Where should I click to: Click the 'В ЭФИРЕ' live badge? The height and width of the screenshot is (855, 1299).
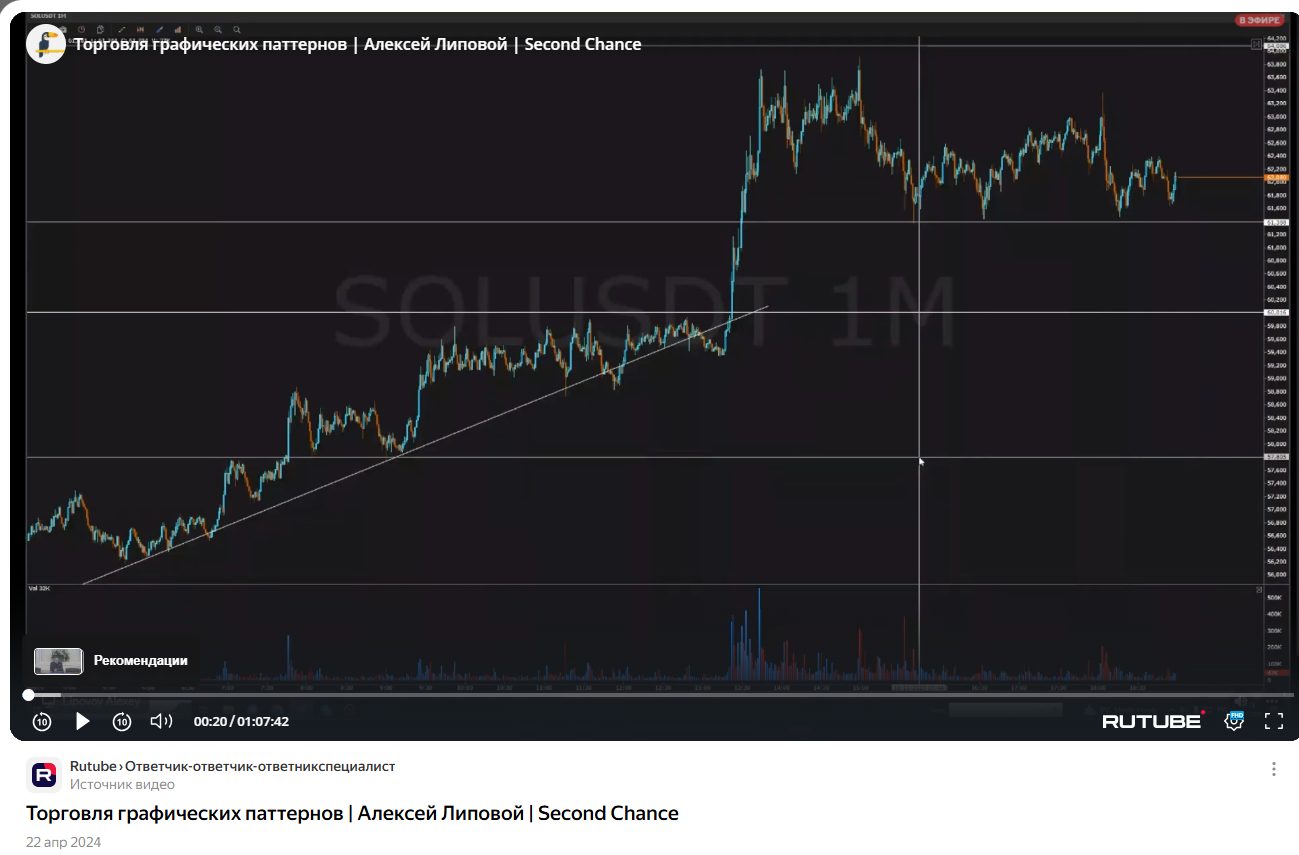(1258, 21)
